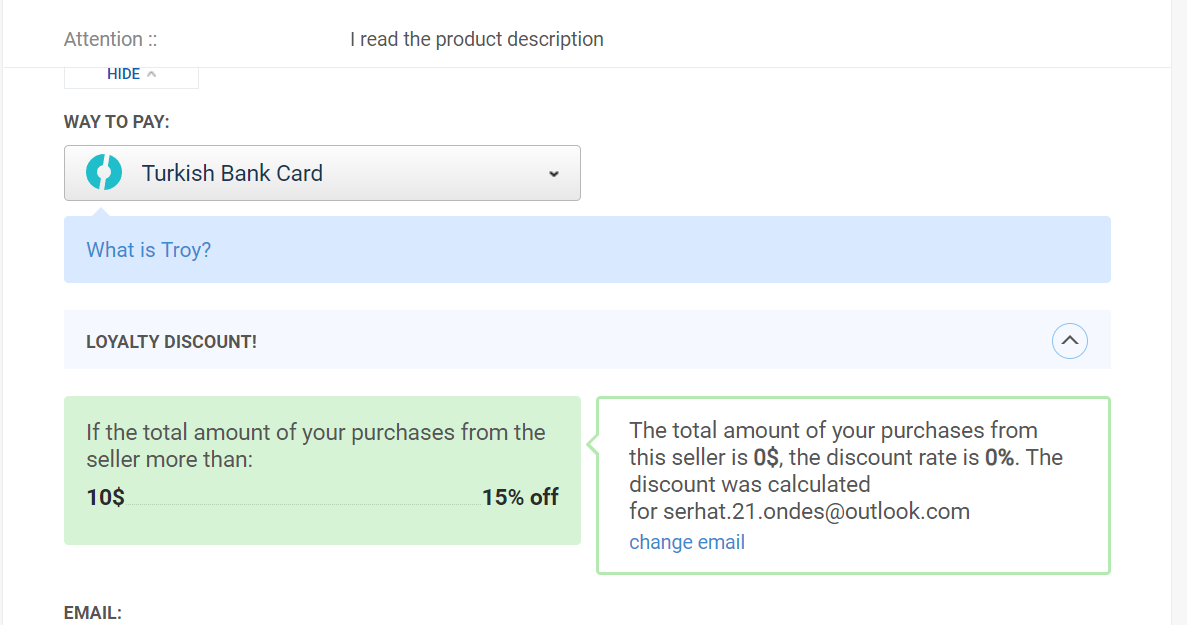
Task: Click the 'Turkish Bank Card' label text
Action: pyautogui.click(x=232, y=173)
